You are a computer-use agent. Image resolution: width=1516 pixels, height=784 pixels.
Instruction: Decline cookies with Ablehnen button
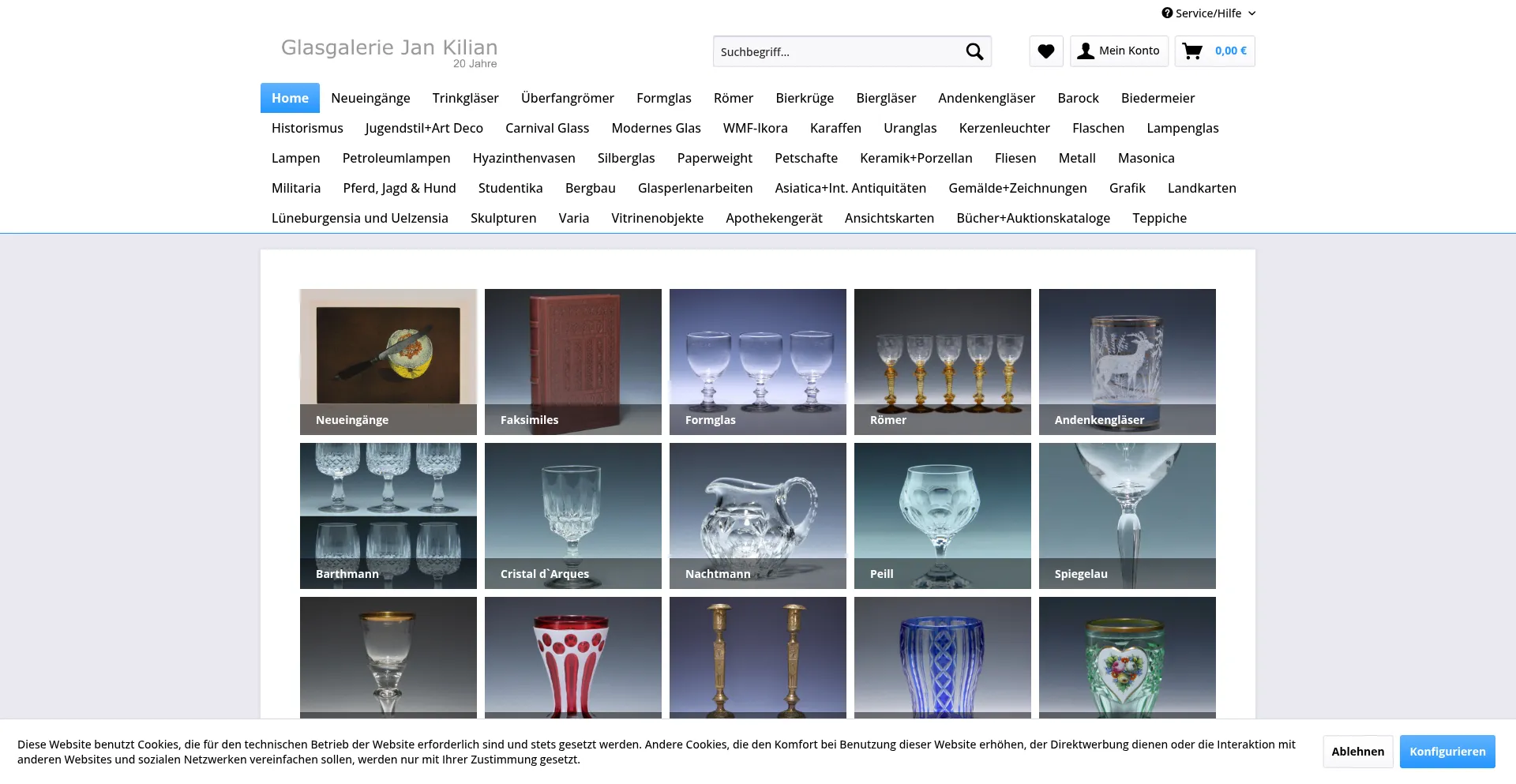[x=1358, y=752]
